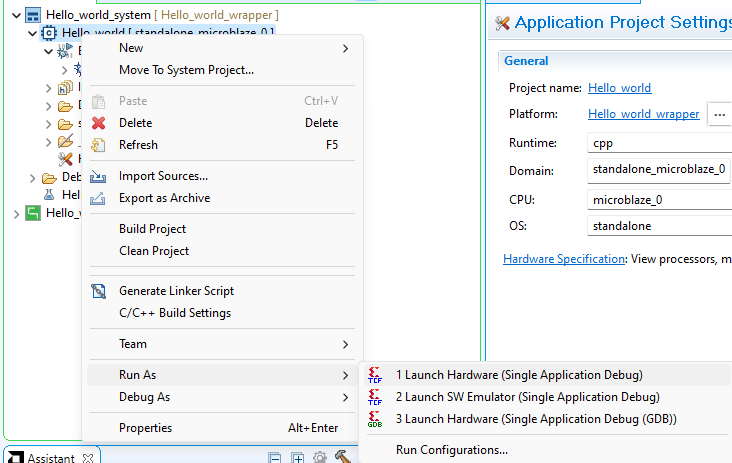Click the Export as Archive icon
Screen dimensions: 732x463
coord(98,198)
